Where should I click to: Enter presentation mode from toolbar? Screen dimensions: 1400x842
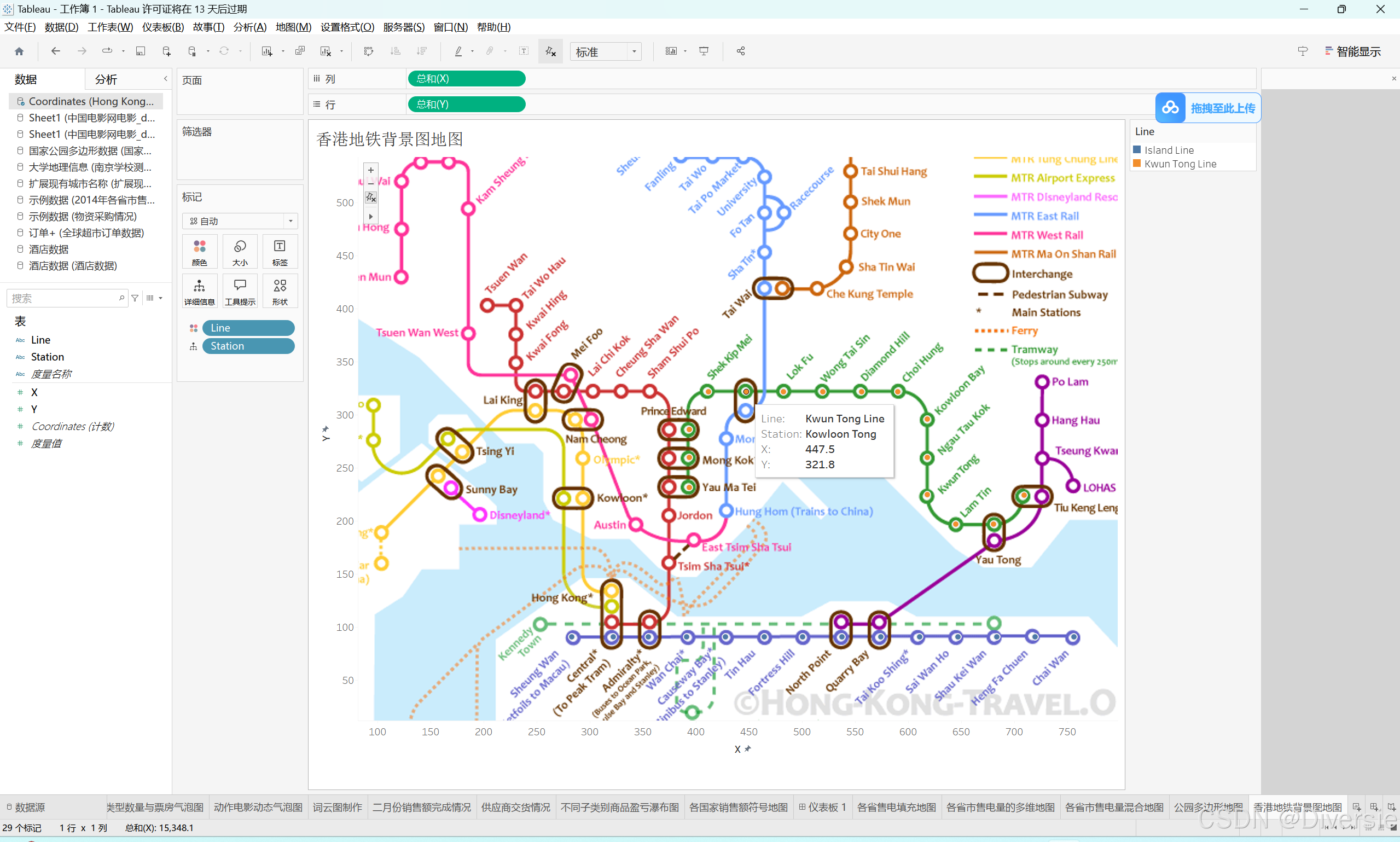pyautogui.click(x=704, y=51)
